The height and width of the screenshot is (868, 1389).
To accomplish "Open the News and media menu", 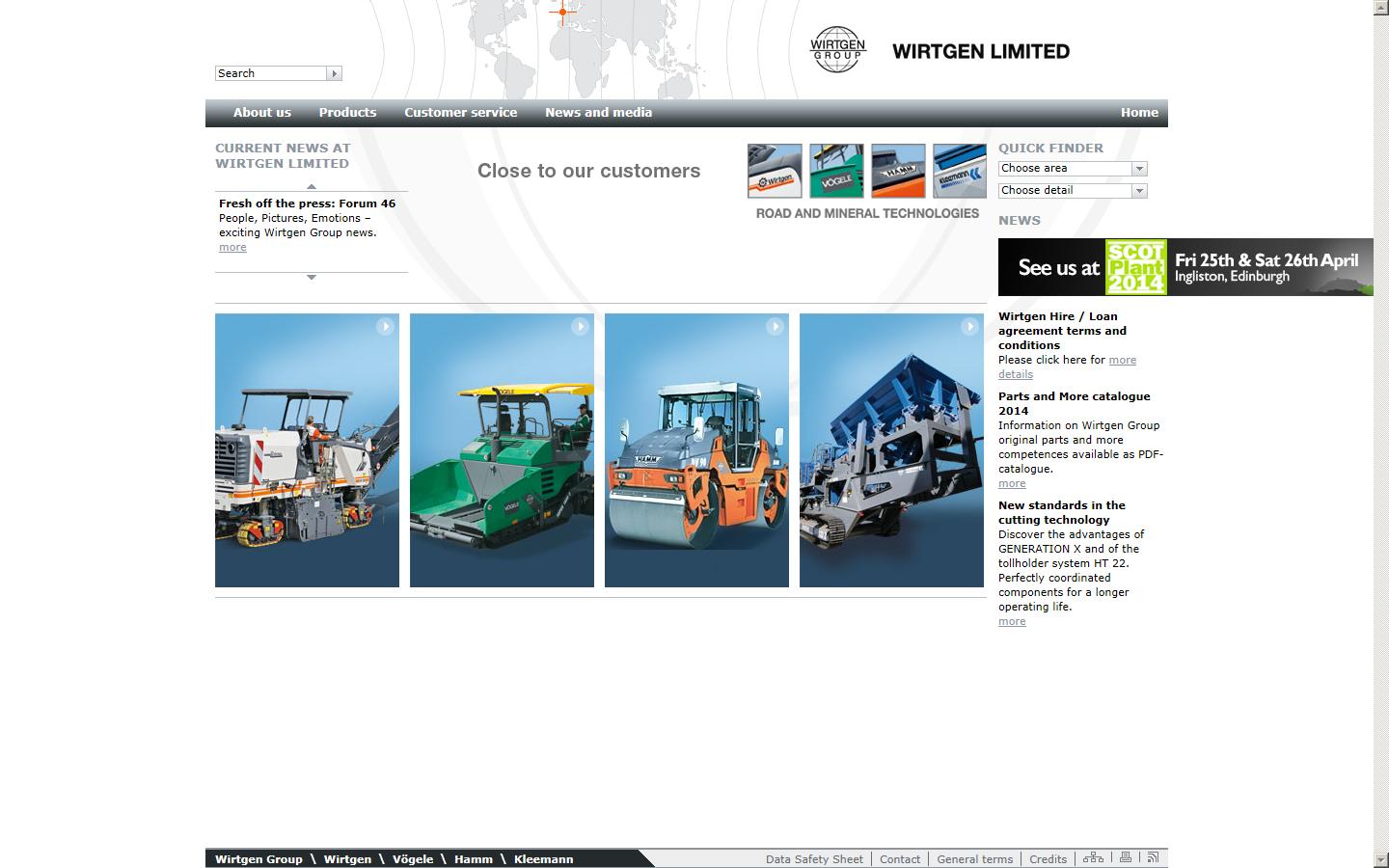I will pos(598,112).
